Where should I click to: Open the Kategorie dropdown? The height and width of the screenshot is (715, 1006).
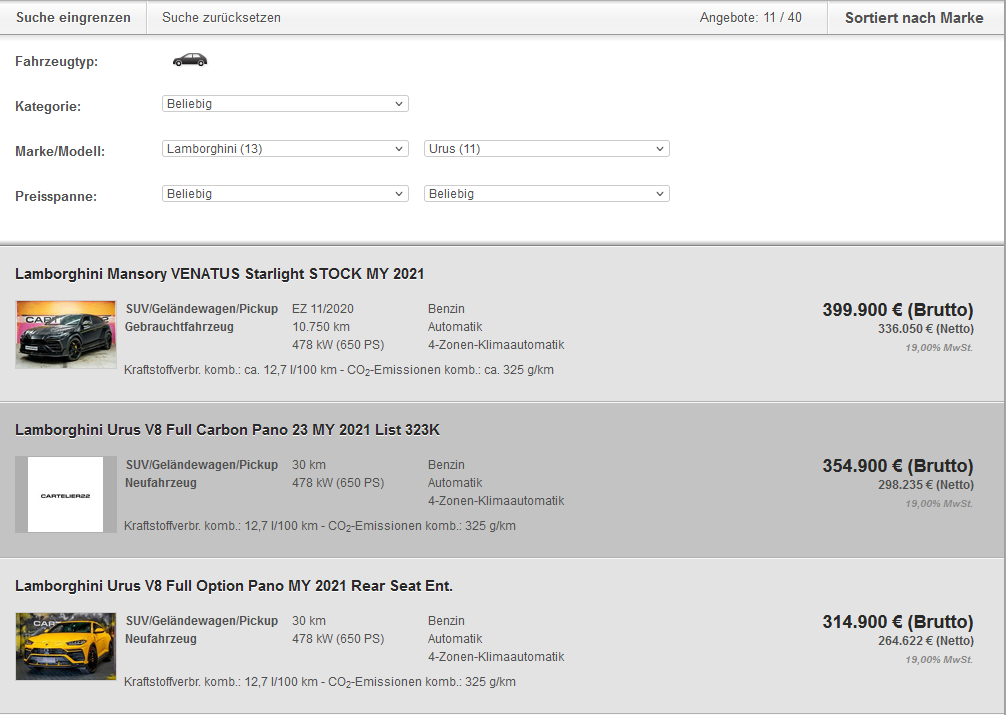click(x=285, y=103)
